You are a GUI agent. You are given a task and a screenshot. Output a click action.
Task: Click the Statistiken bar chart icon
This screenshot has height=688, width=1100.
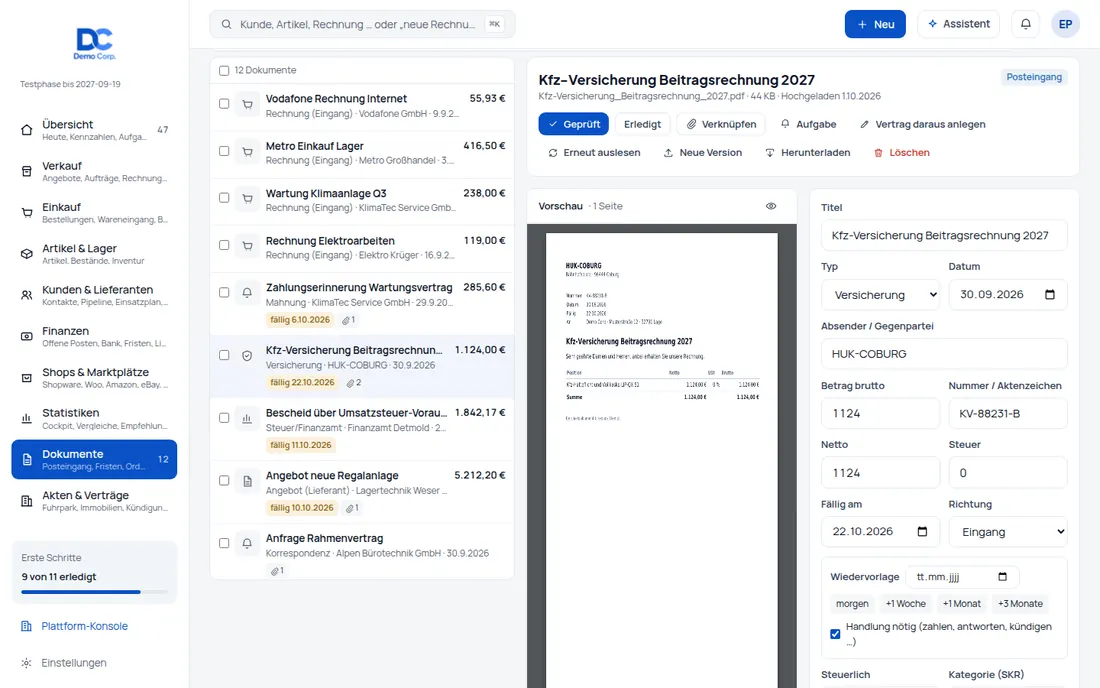coord(27,419)
